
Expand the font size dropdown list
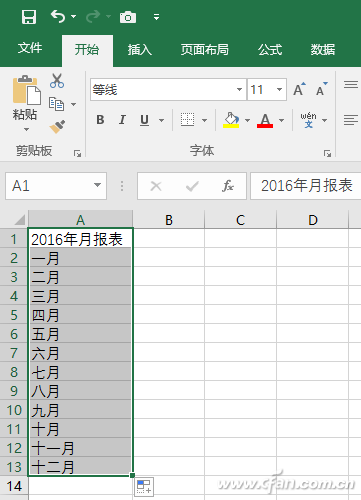280,89
